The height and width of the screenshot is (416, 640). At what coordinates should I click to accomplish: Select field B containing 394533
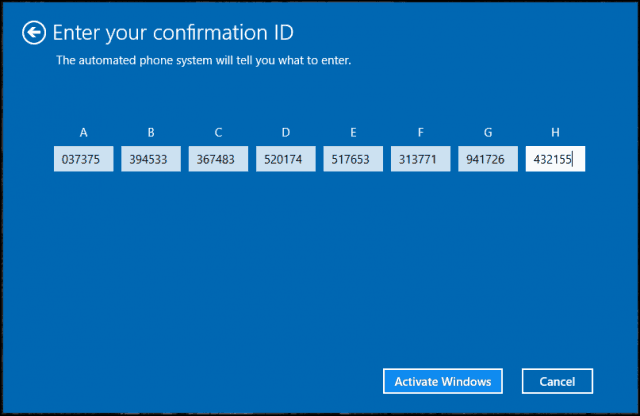(x=151, y=159)
